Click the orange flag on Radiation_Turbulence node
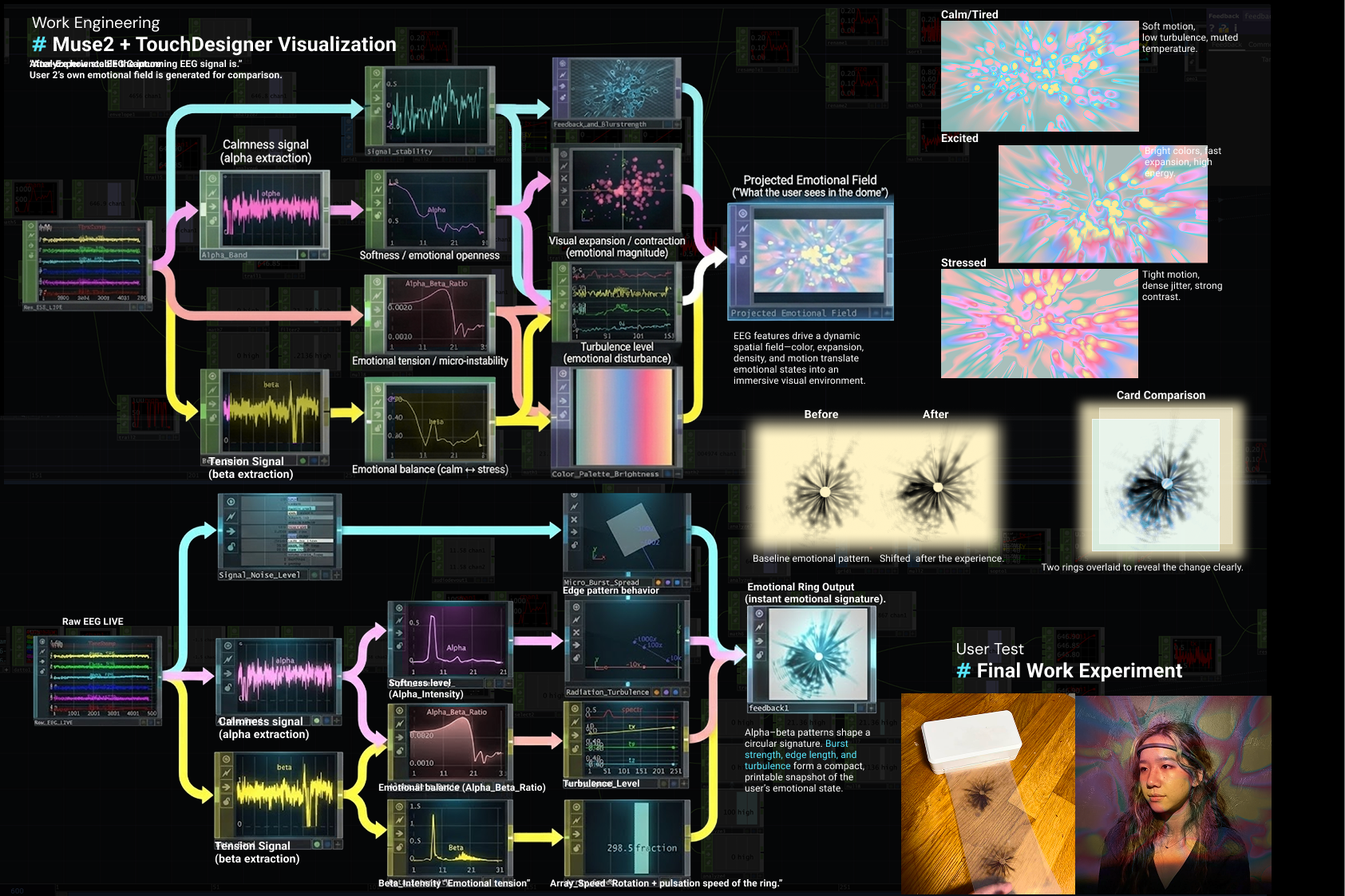This screenshot has height=896, width=1345. (x=656, y=692)
